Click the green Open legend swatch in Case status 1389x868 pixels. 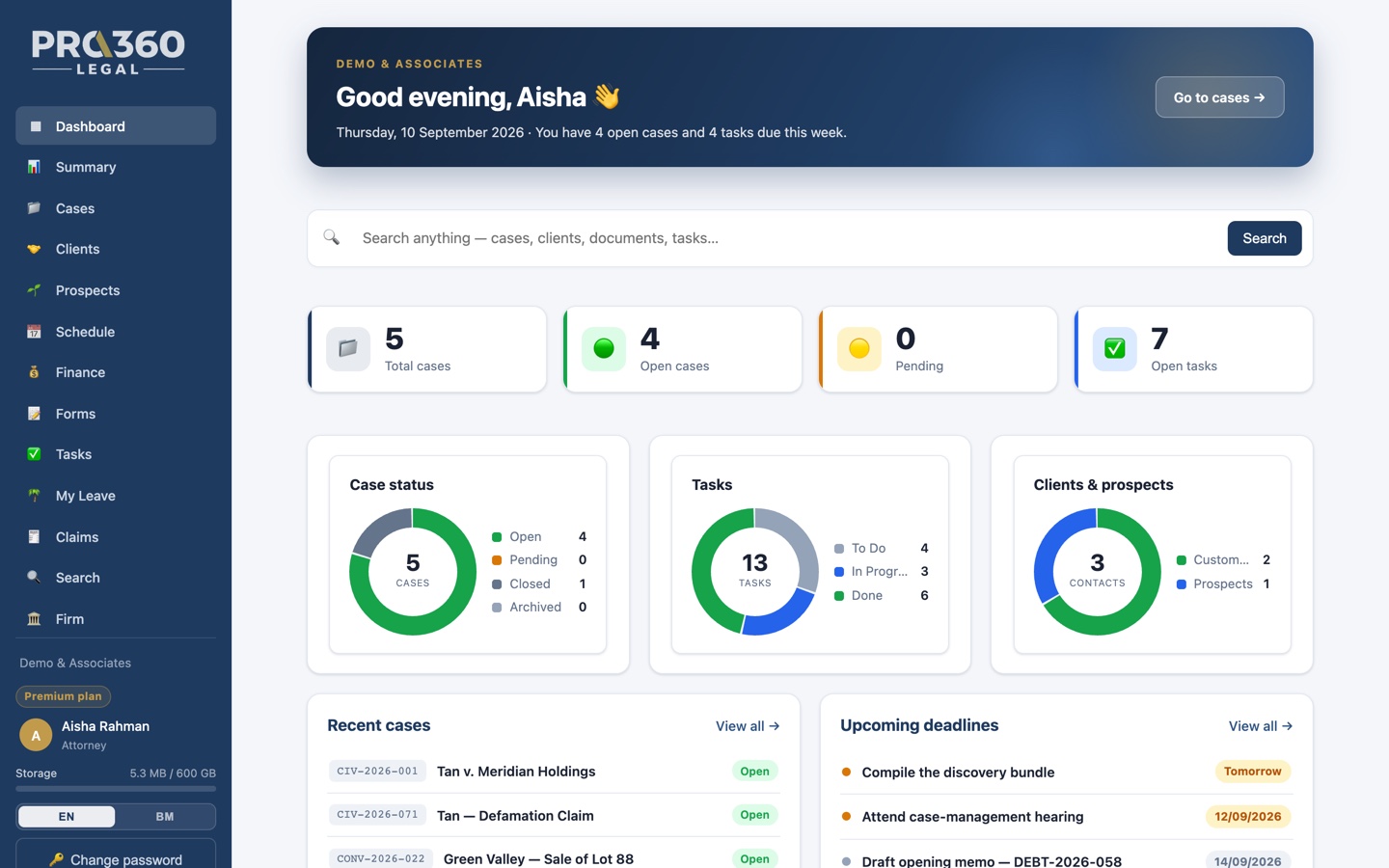(x=497, y=537)
